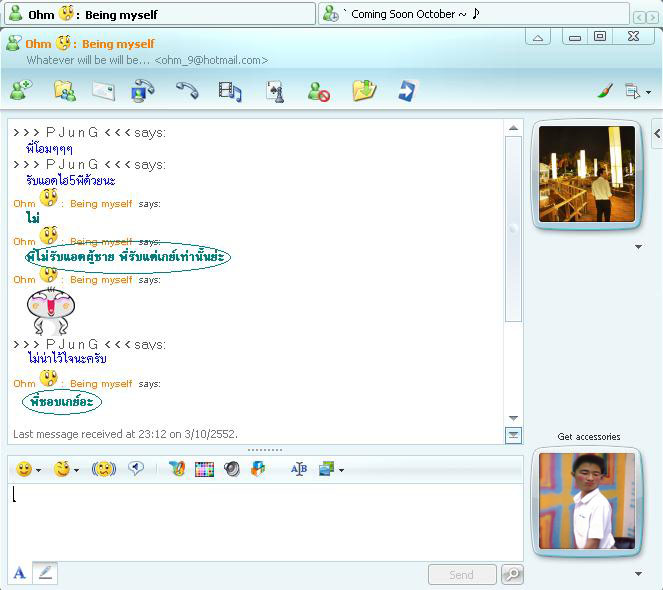Block this contact using the block icon
Viewport: 663px width, 590px height.
tap(318, 91)
